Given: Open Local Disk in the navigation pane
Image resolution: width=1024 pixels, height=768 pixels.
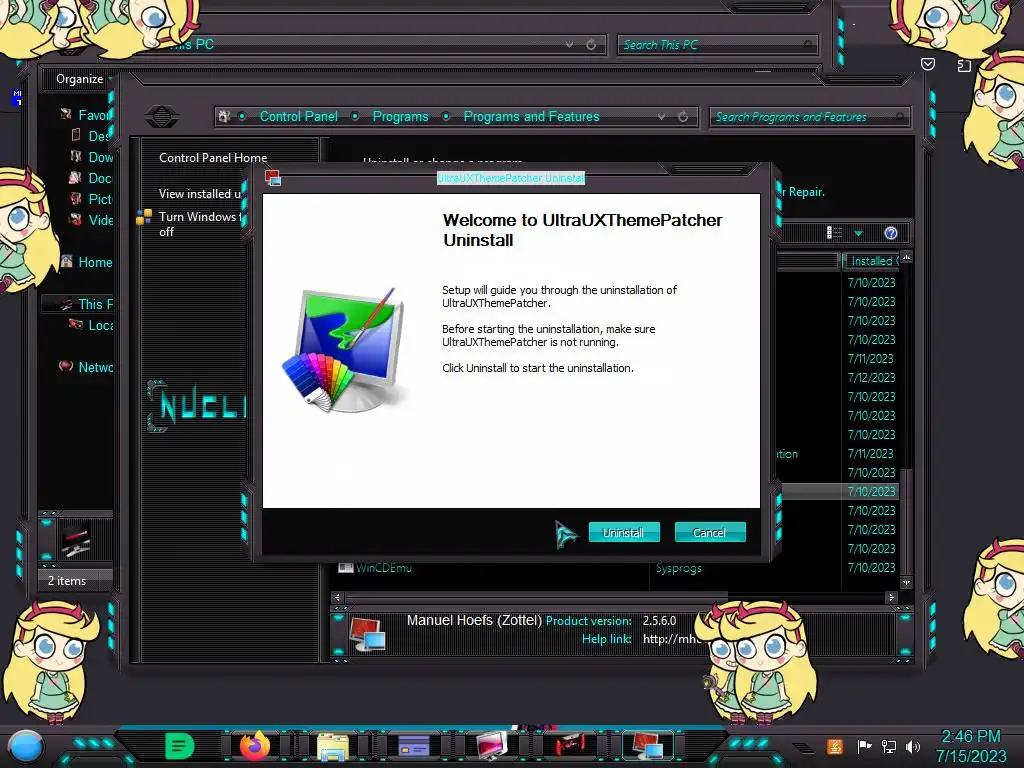Looking at the screenshot, I should [x=100, y=325].
